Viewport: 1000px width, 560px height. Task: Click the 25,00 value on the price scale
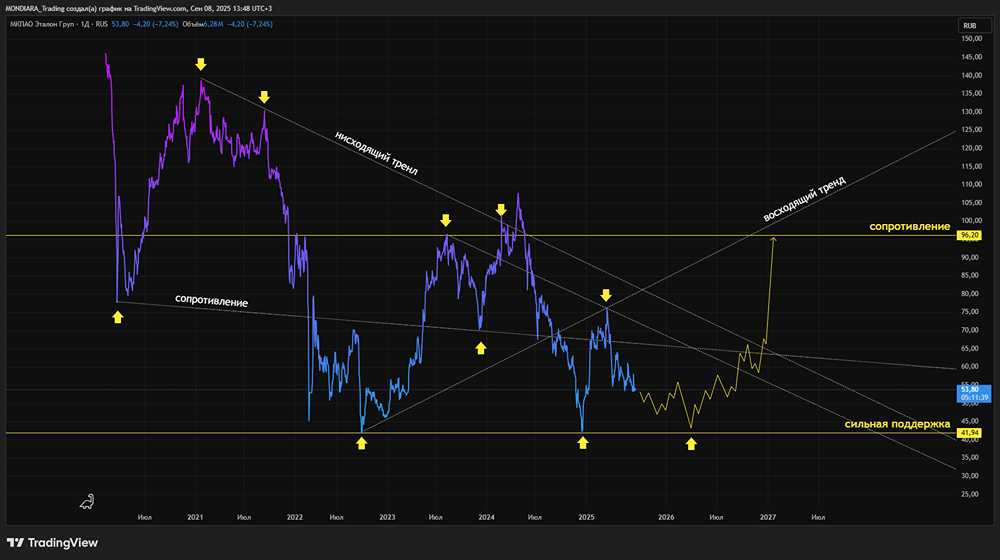click(x=970, y=494)
